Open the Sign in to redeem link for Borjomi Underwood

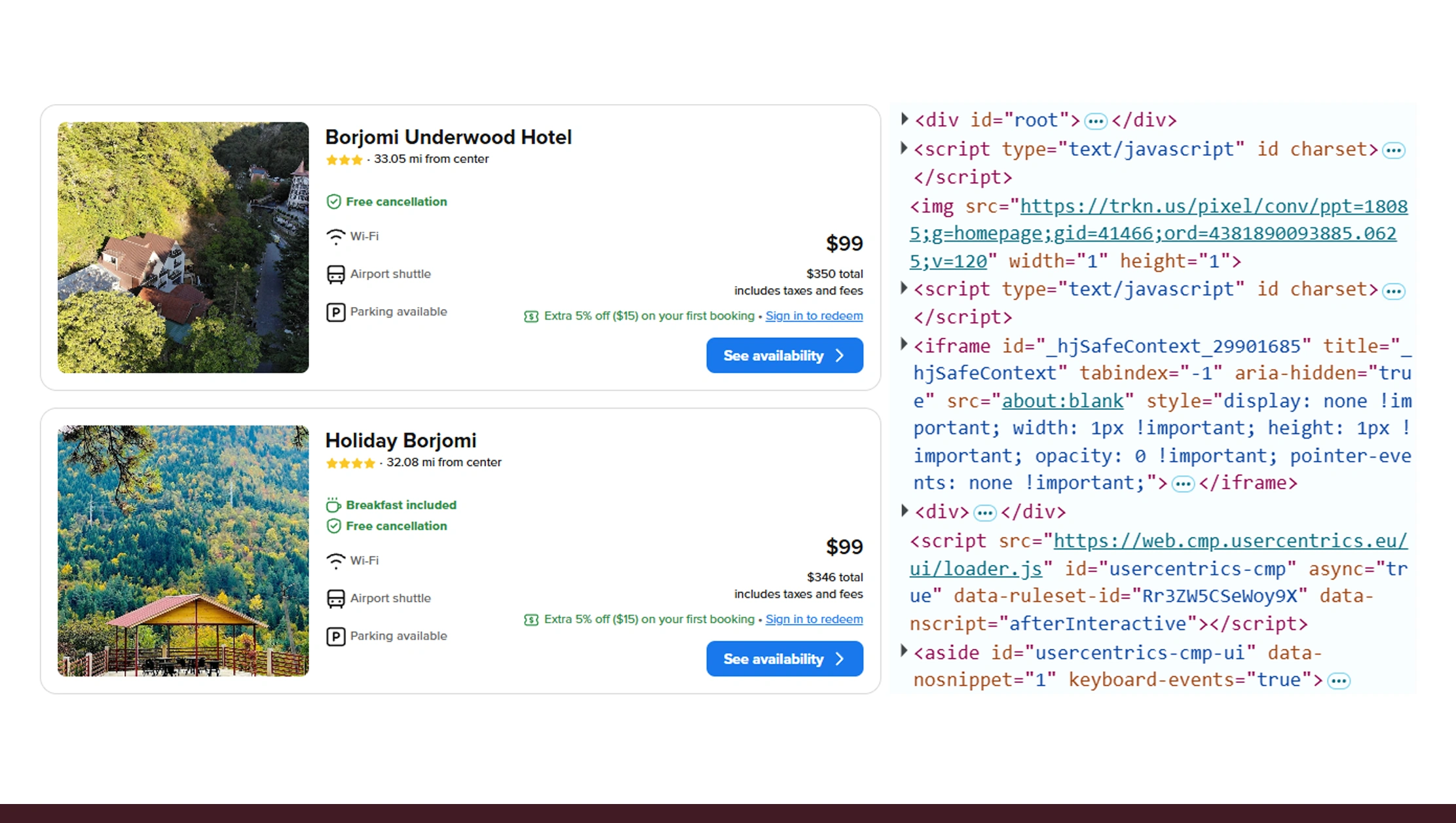click(x=813, y=316)
